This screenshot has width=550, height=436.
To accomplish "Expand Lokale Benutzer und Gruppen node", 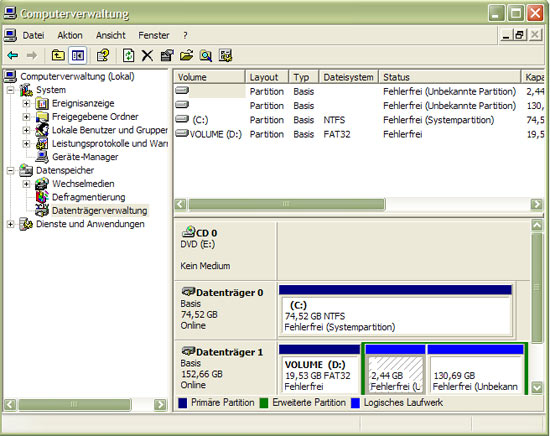I will click(26, 130).
